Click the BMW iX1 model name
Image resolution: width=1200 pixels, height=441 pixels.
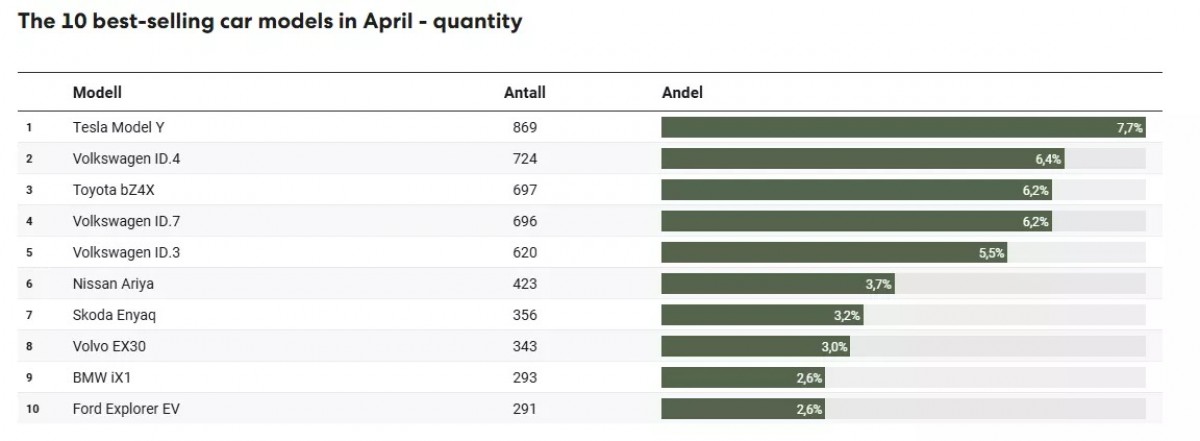(102, 377)
